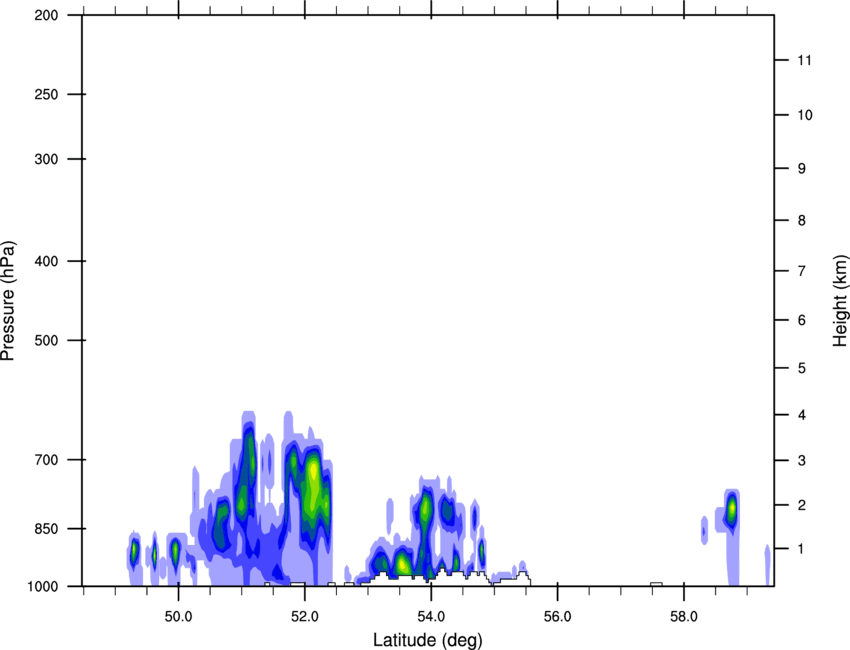This screenshot has height=650, width=850.
Task: Pick the 11 km height label
Action: click(804, 60)
